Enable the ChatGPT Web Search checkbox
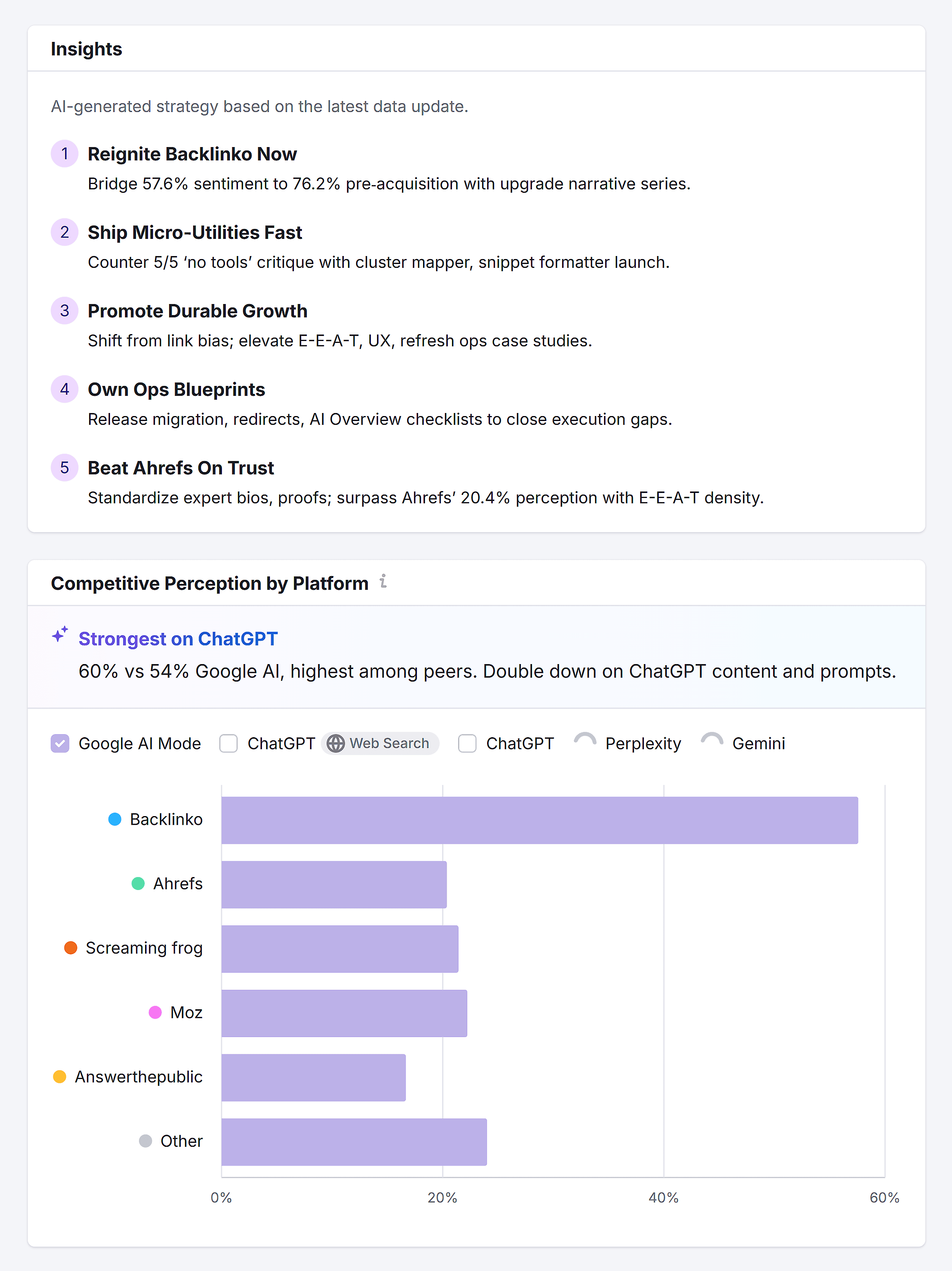952x1271 pixels. coord(228,743)
